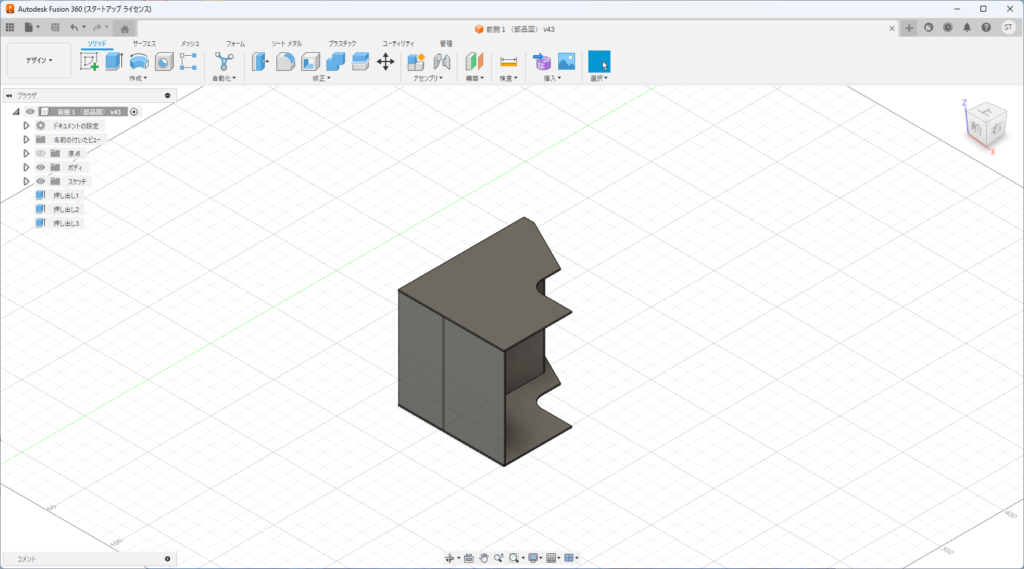Open the 挿入 (Insert) dropdown menu
The width and height of the screenshot is (1024, 569).
552,78
